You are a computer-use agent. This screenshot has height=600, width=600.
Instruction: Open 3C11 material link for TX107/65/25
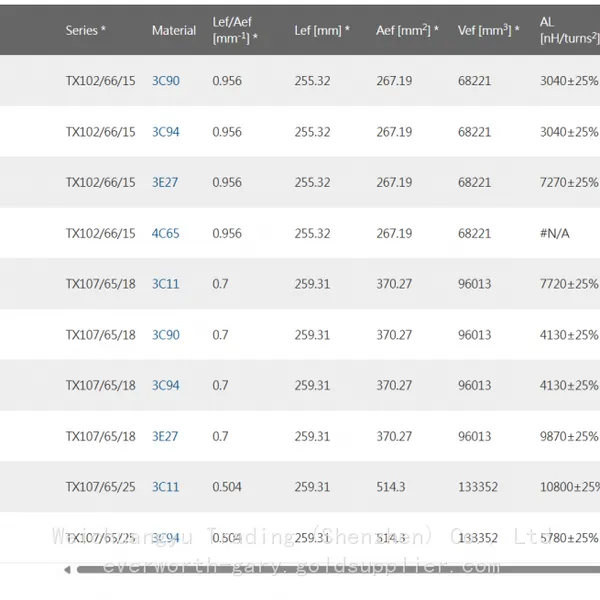tap(165, 487)
